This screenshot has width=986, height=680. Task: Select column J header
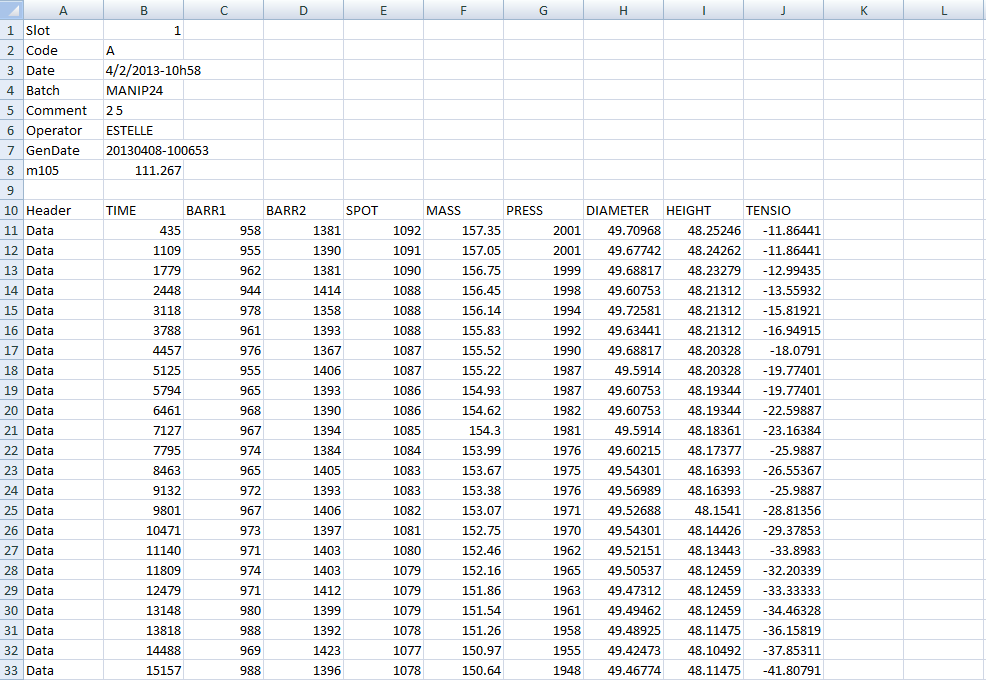[x=784, y=10]
